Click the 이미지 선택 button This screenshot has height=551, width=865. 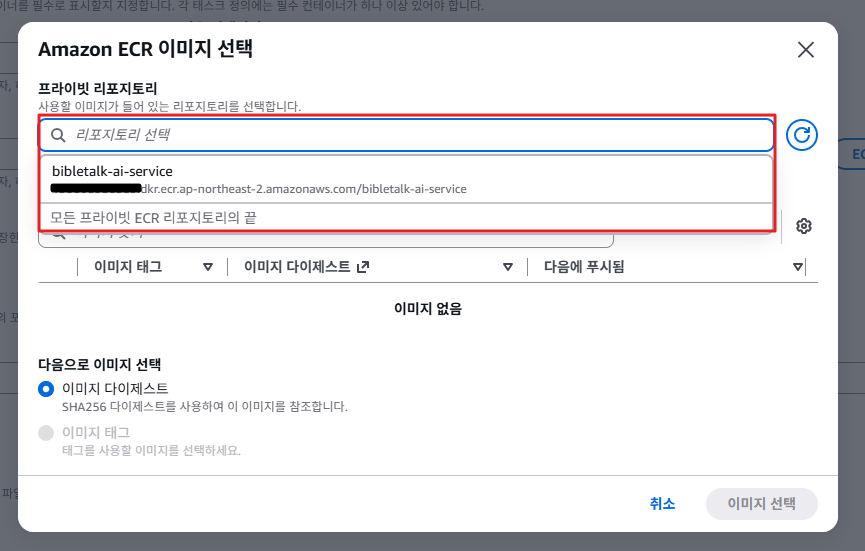[761, 504]
